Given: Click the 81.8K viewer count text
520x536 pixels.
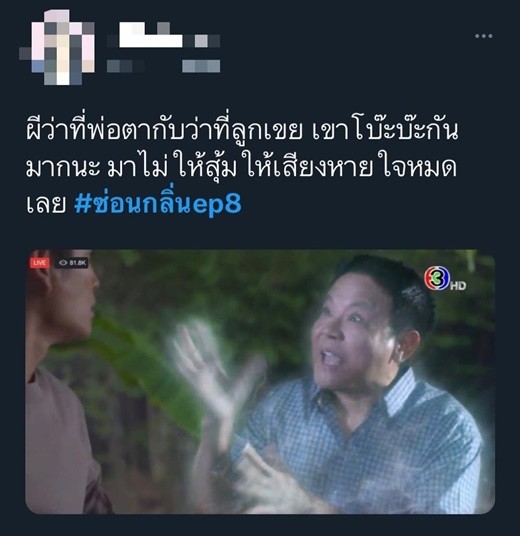Looking at the screenshot, I should tap(78, 263).
